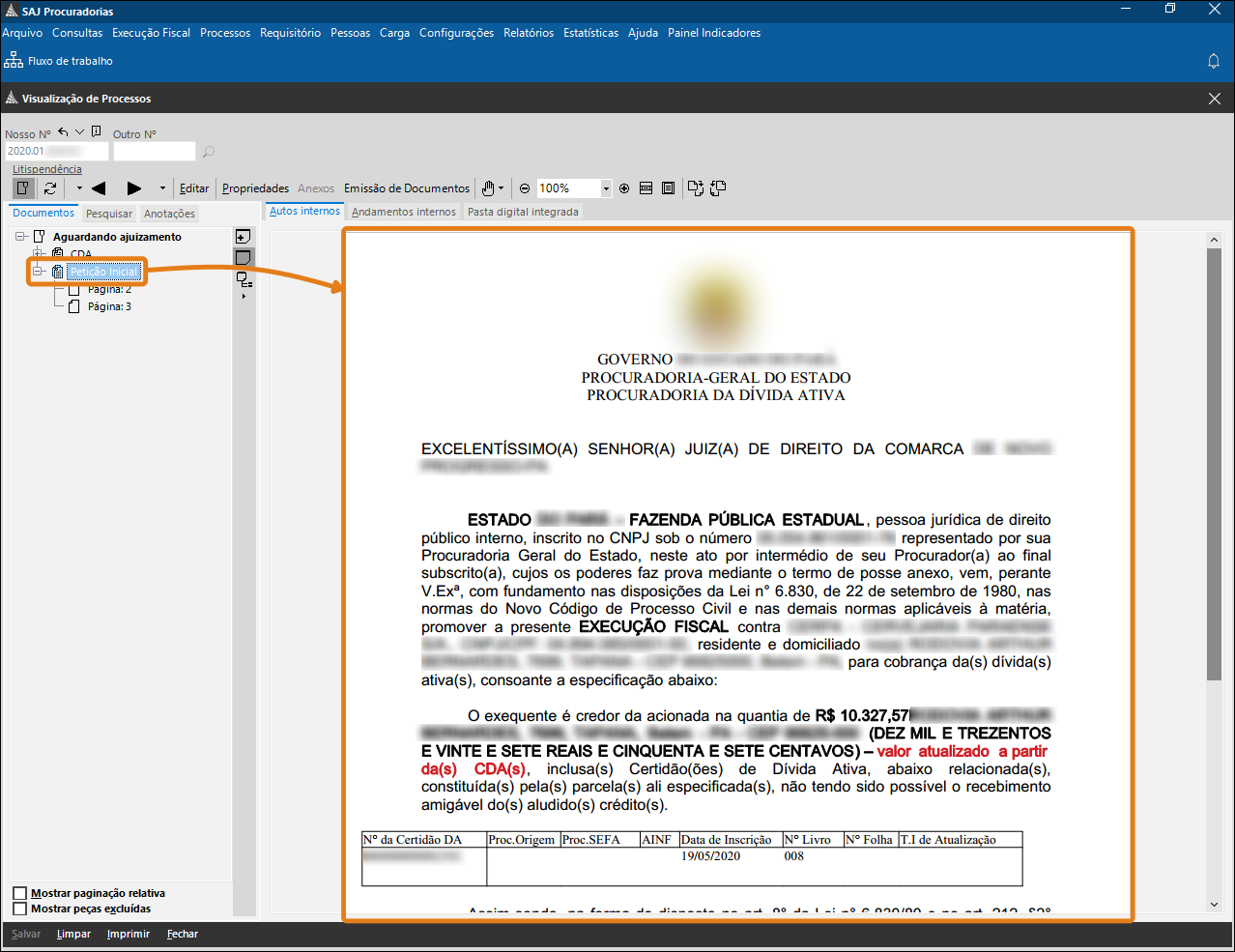The width and height of the screenshot is (1235, 952).
Task: Enable Mostrar paginação relativa checkbox
Action: pos(19,893)
